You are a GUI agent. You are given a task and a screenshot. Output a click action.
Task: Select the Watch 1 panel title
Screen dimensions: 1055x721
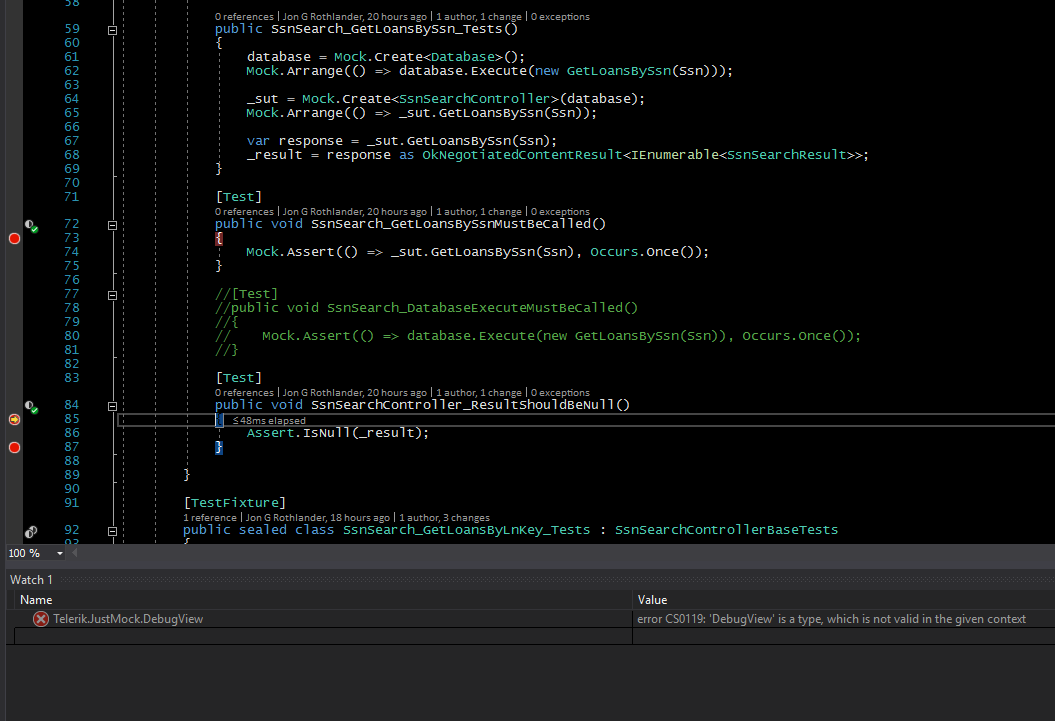31,580
